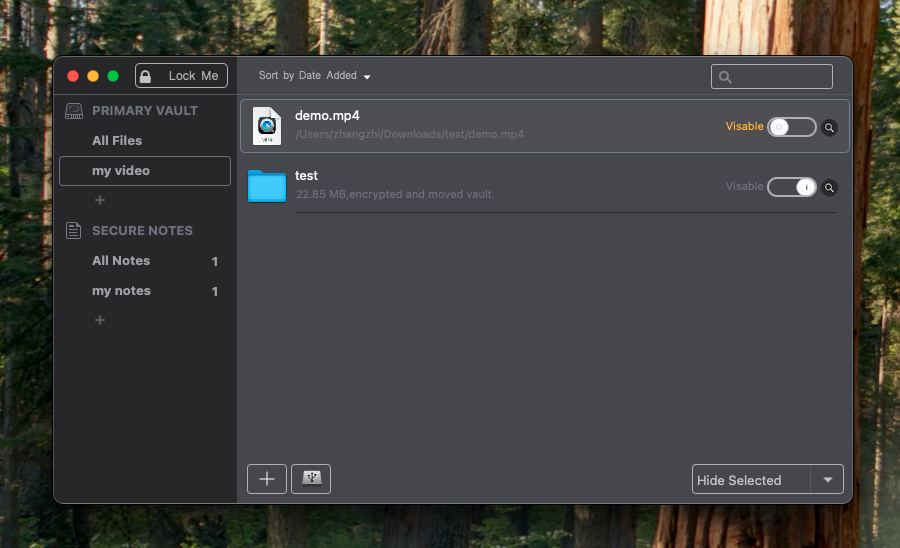
Task: Click the gray Visable label for test
Action: pyautogui.click(x=744, y=186)
